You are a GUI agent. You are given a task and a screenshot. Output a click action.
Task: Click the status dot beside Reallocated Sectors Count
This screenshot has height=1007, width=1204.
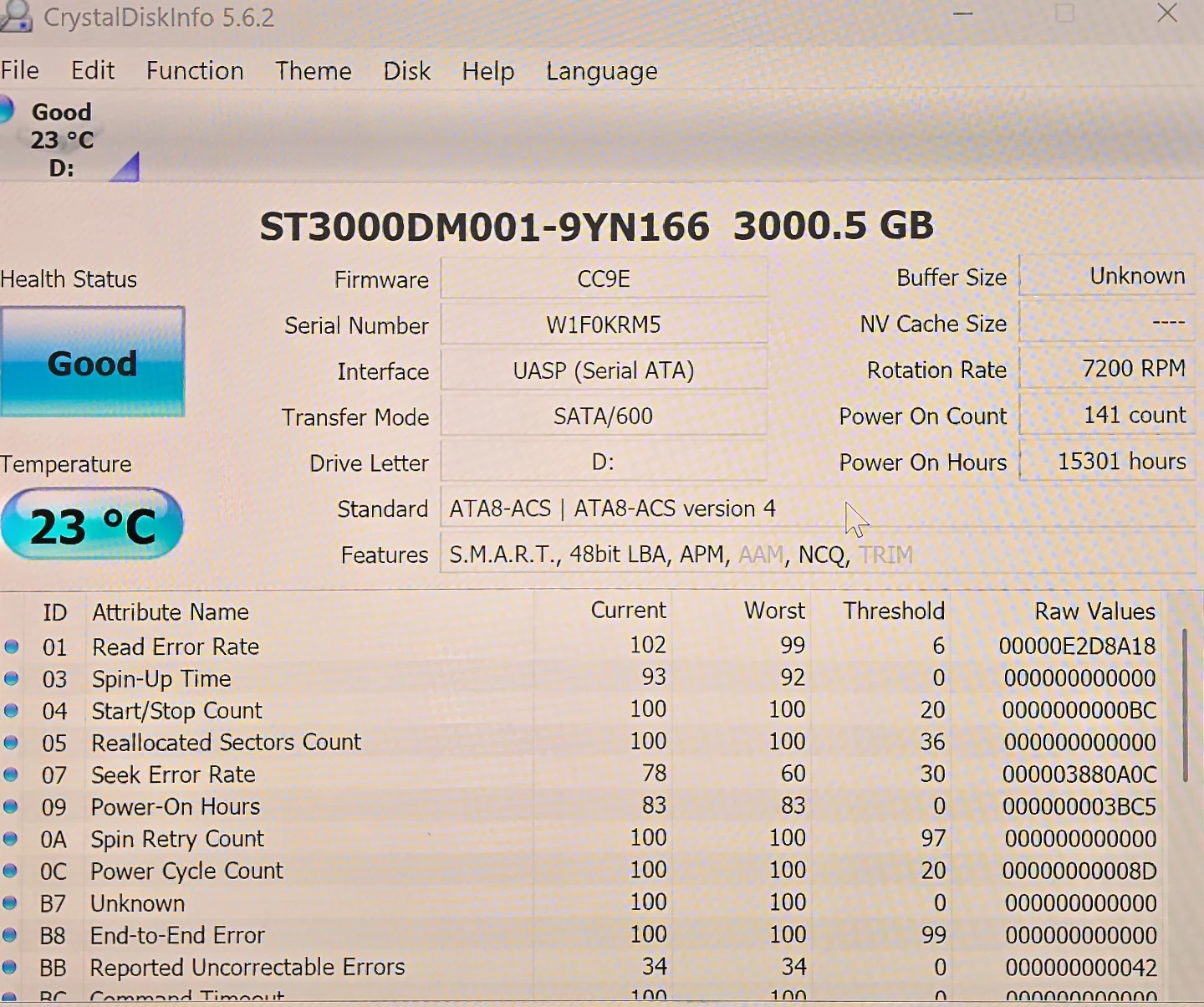tap(11, 743)
